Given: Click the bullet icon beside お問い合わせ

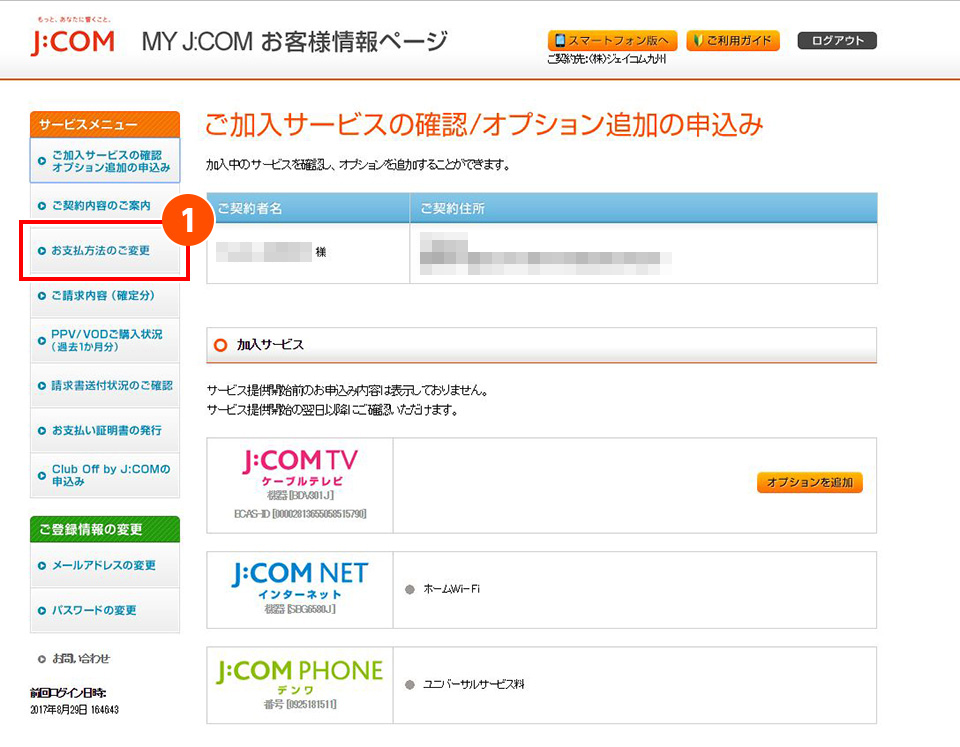Looking at the screenshot, I should coord(42,659).
